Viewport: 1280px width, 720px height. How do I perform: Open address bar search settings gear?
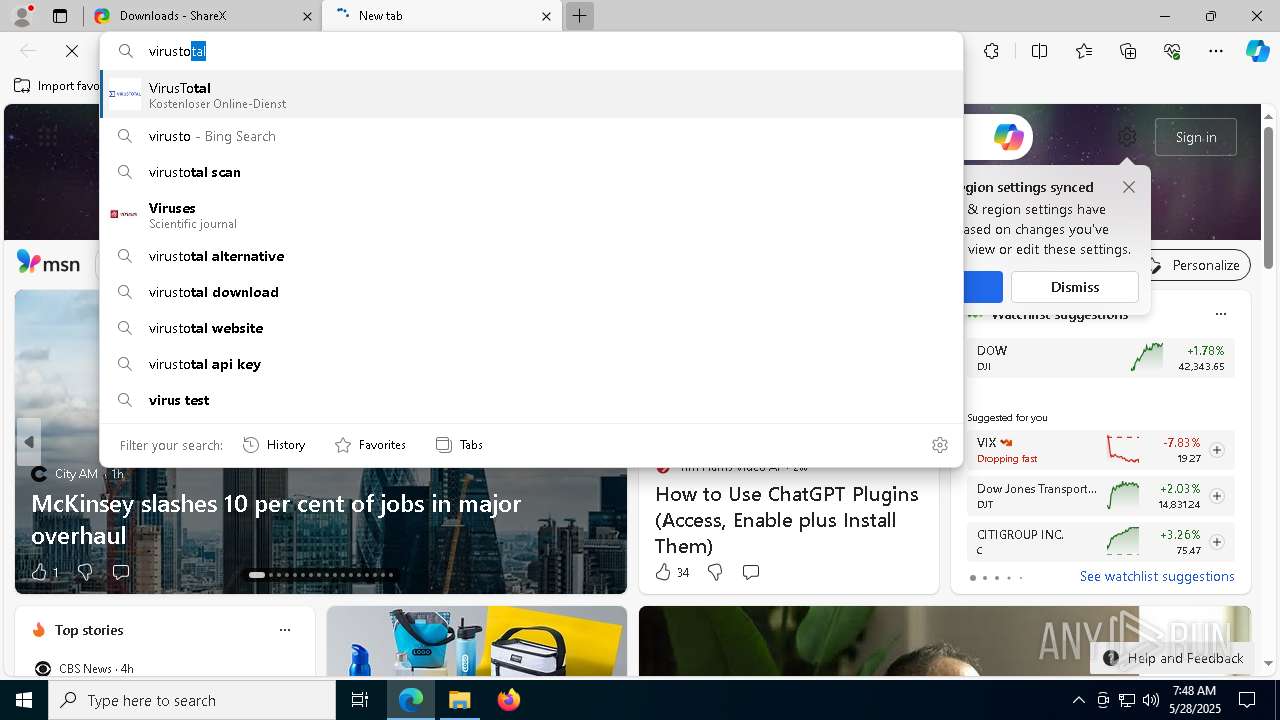(939, 445)
